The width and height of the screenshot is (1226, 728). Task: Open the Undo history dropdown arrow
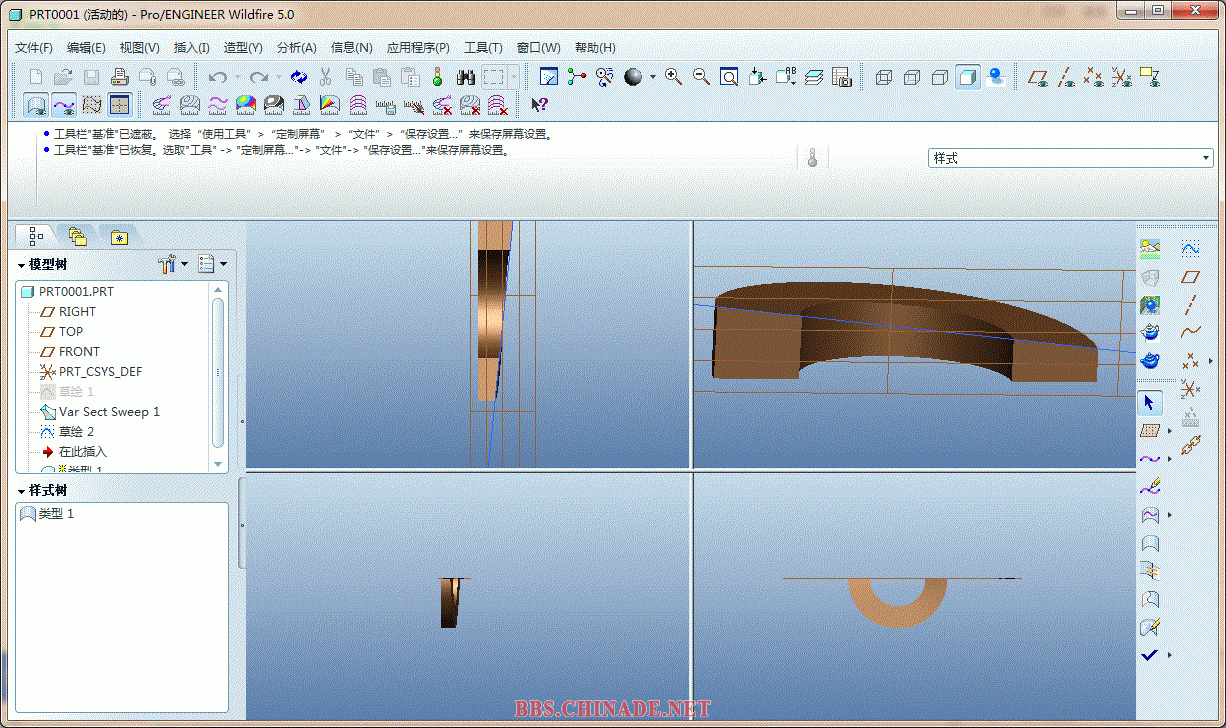pos(236,77)
